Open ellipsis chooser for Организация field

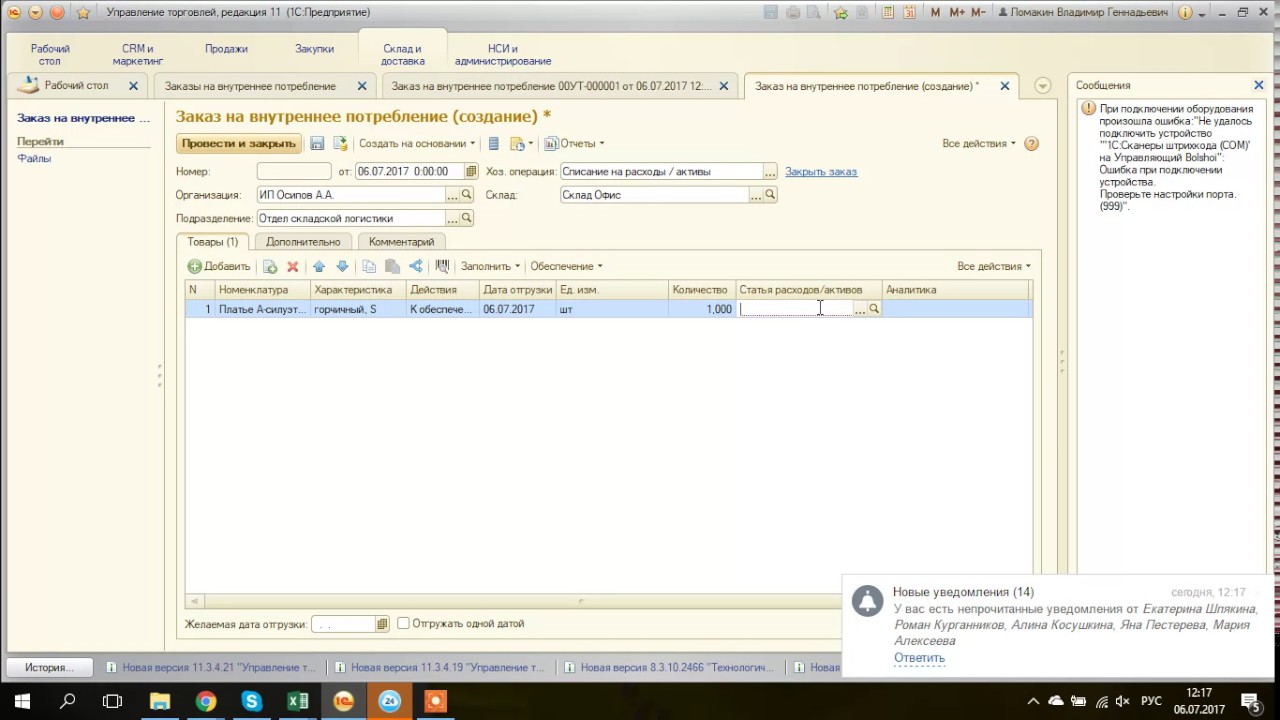(x=453, y=195)
